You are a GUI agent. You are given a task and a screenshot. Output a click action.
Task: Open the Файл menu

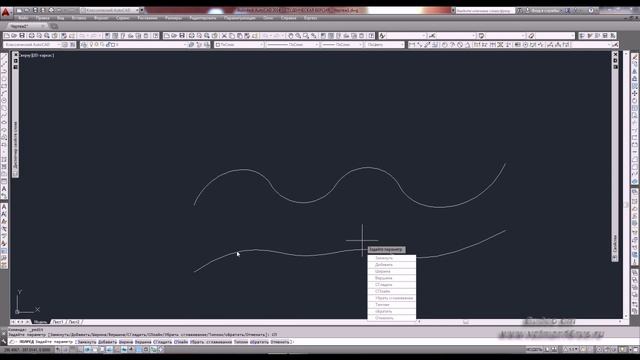[x=23, y=18]
